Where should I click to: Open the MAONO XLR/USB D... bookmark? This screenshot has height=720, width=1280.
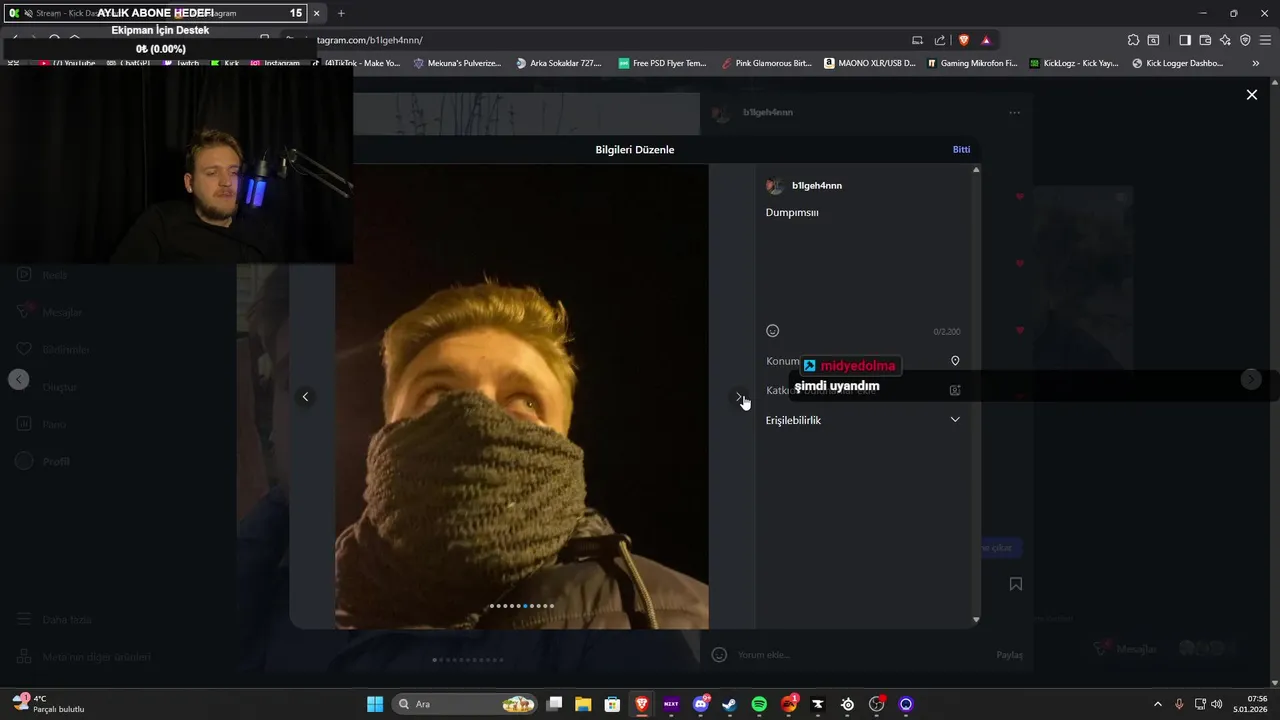(x=870, y=63)
